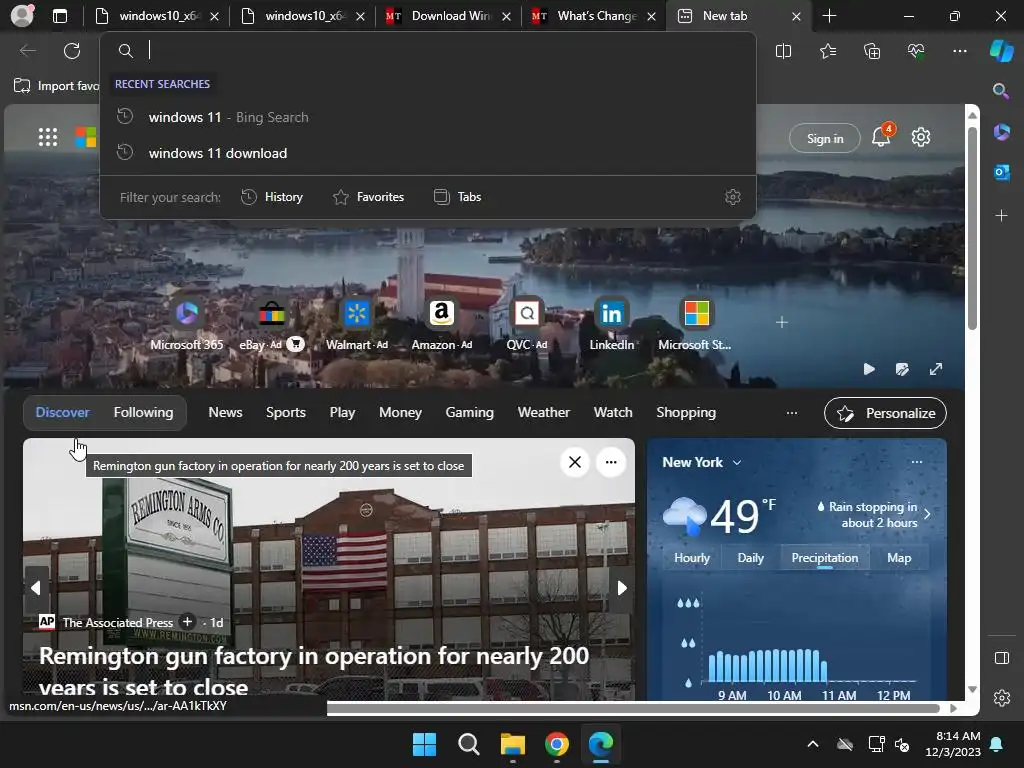Switch to the Download Win browser tab

point(448,16)
